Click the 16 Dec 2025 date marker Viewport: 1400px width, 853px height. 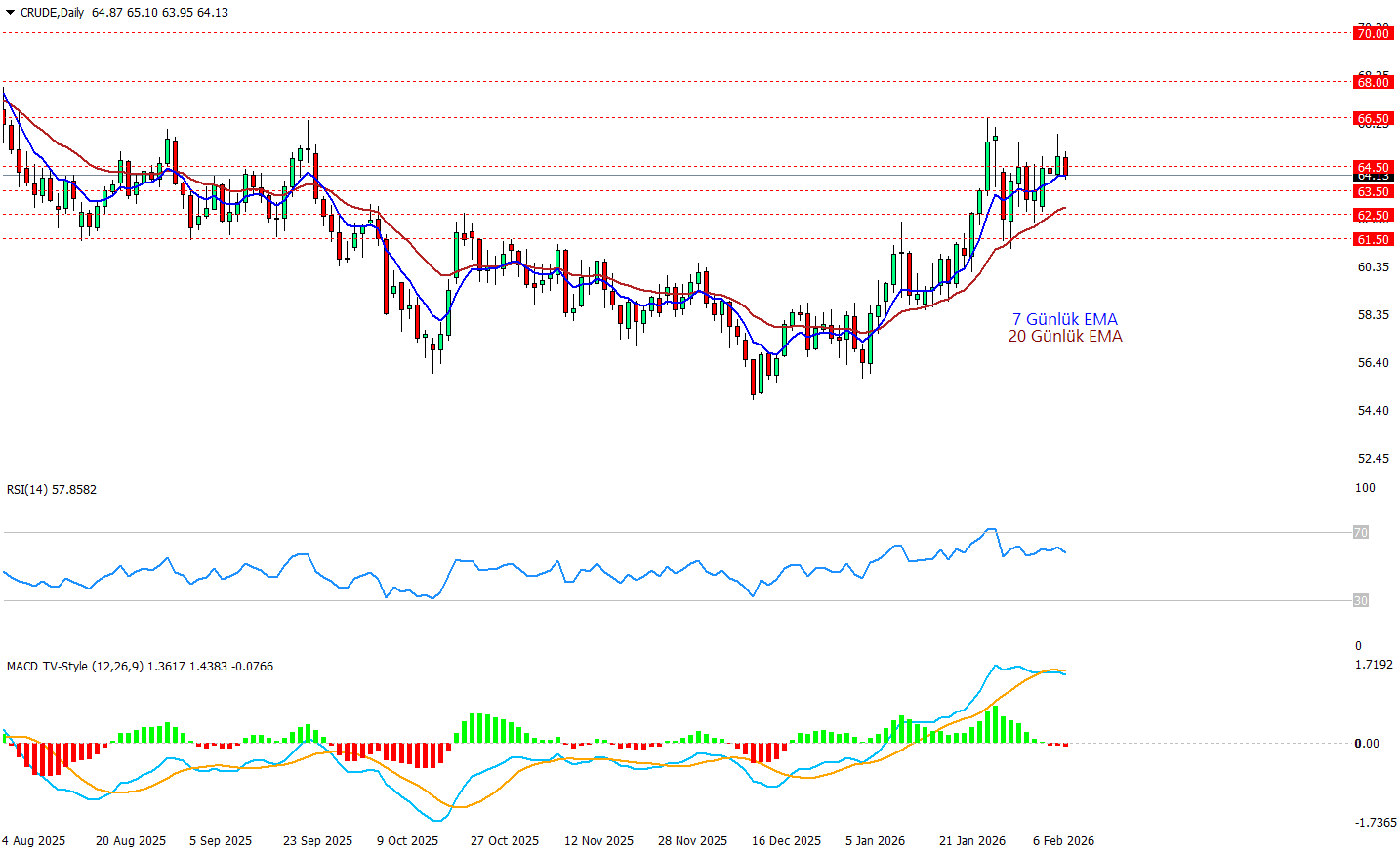pyautogui.click(x=786, y=841)
